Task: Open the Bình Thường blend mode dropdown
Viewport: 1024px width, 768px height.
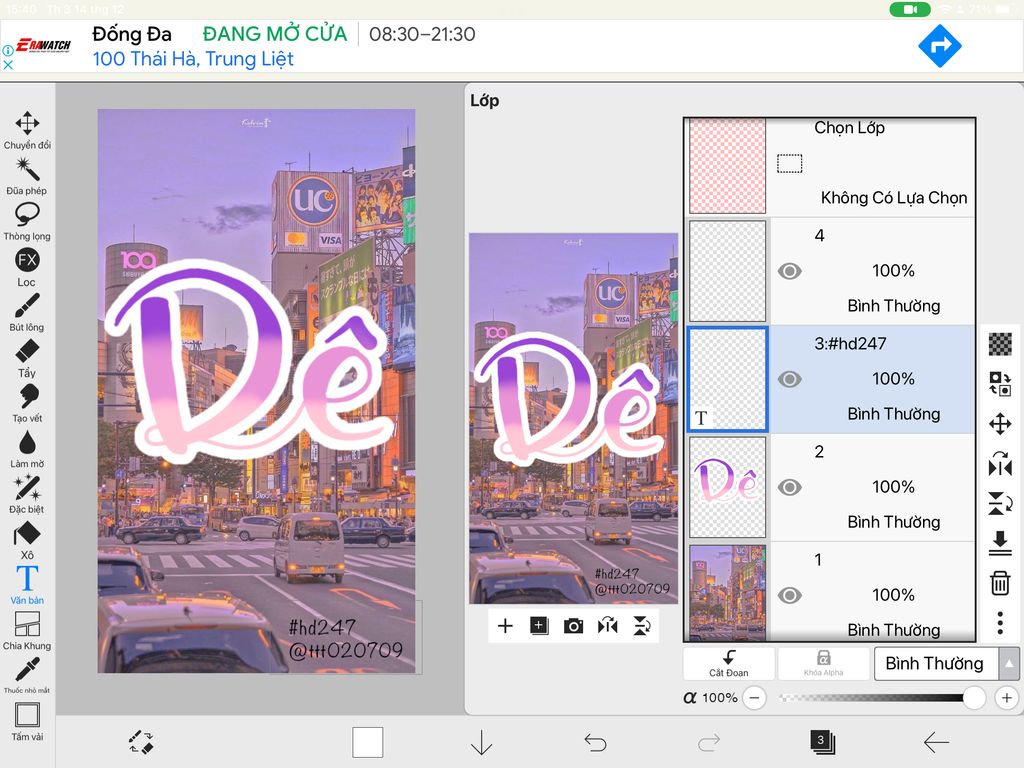Action: (x=936, y=664)
